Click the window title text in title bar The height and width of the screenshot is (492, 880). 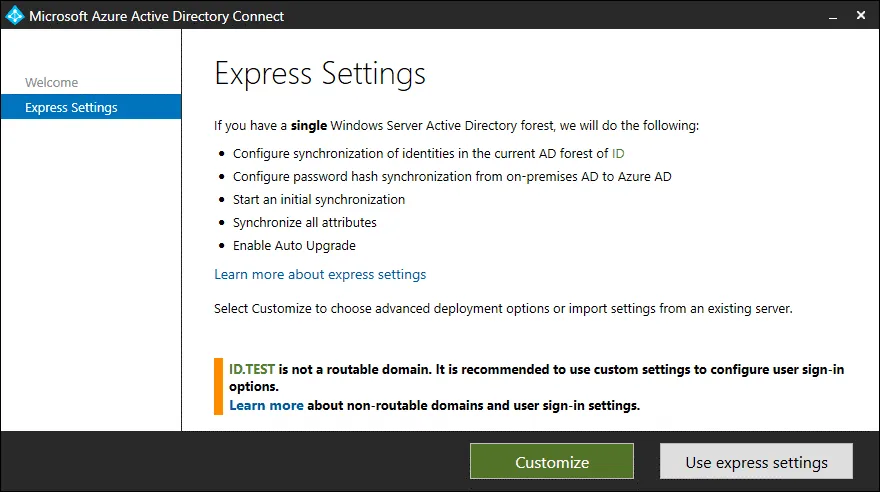(x=155, y=16)
